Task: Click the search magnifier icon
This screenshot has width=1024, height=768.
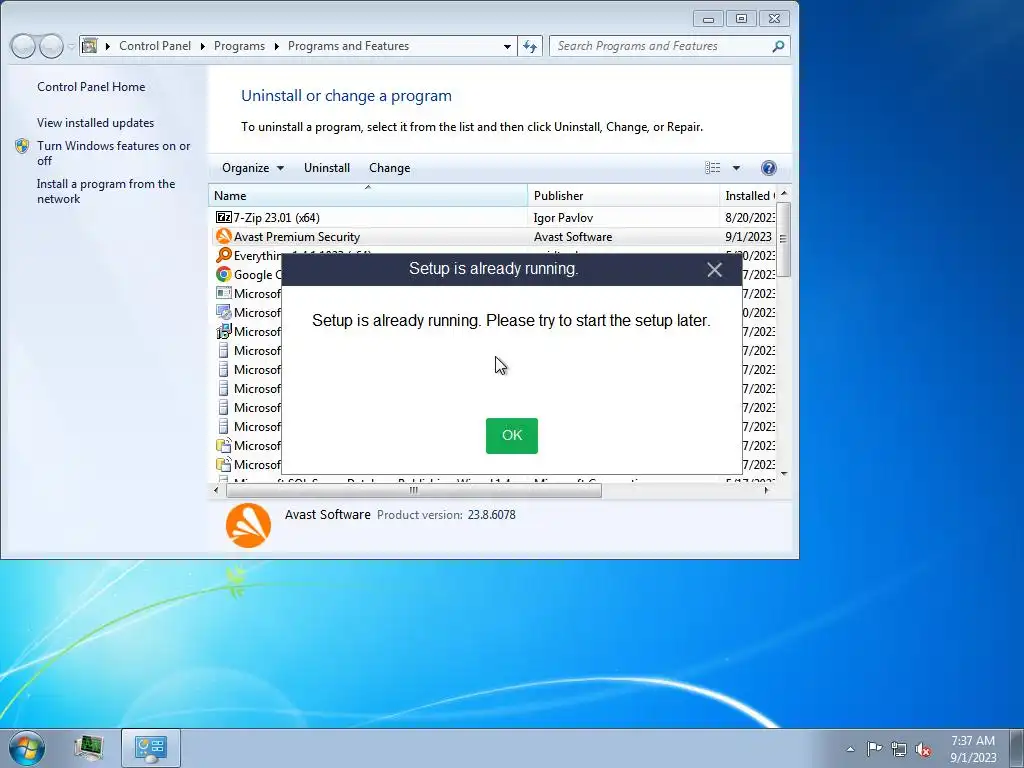Action: 778,46
